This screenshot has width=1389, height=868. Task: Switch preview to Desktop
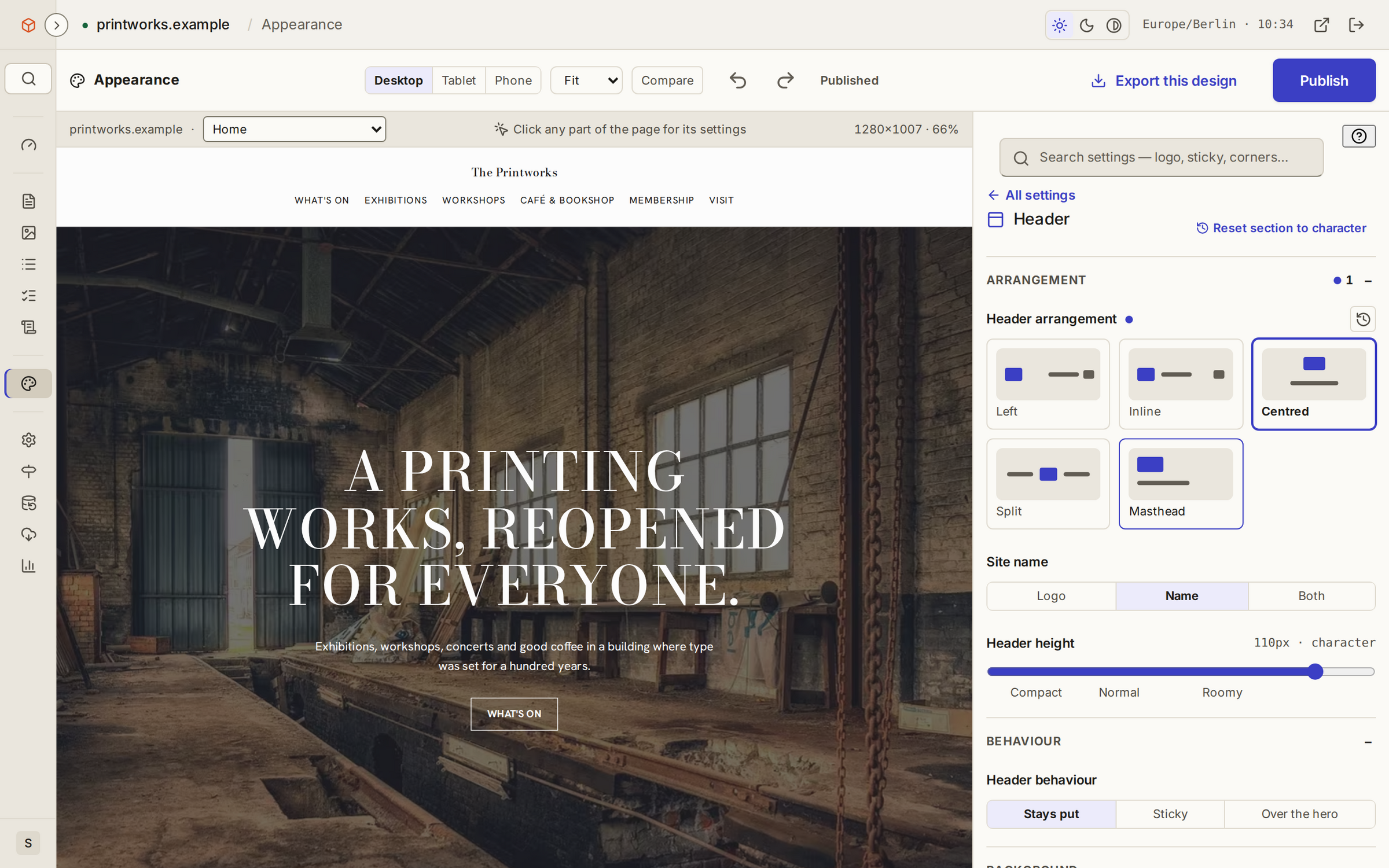coord(398,80)
